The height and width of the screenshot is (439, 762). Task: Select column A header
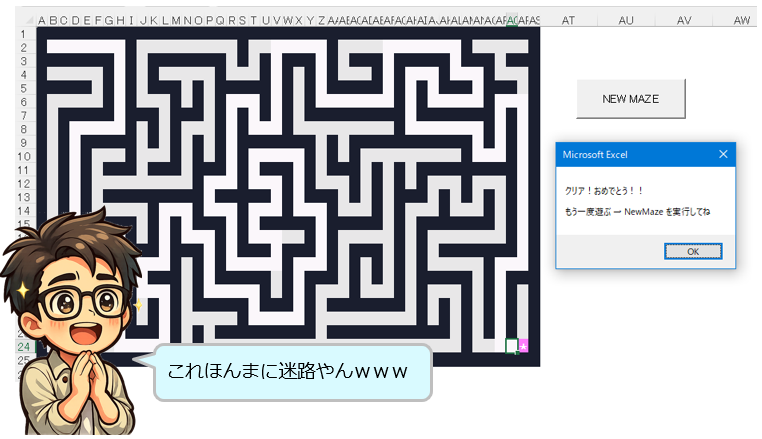tap(41, 20)
